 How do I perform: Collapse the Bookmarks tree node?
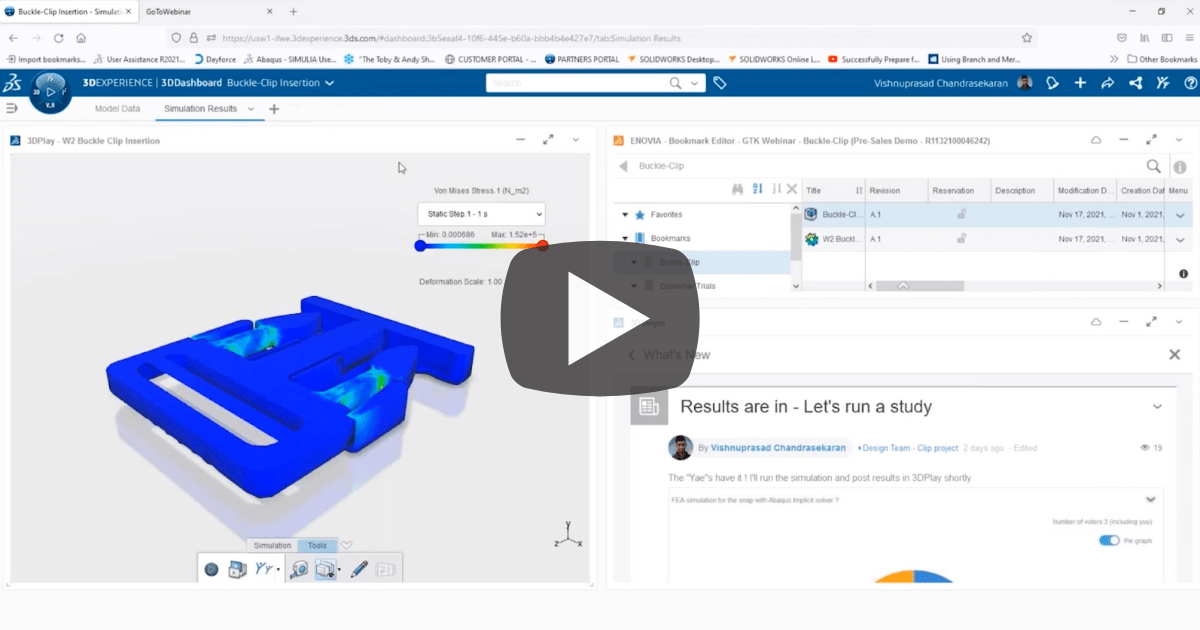click(x=625, y=238)
